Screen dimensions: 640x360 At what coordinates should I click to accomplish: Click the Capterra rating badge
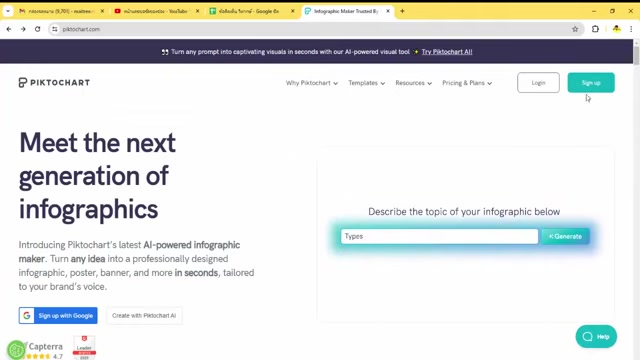(44, 351)
